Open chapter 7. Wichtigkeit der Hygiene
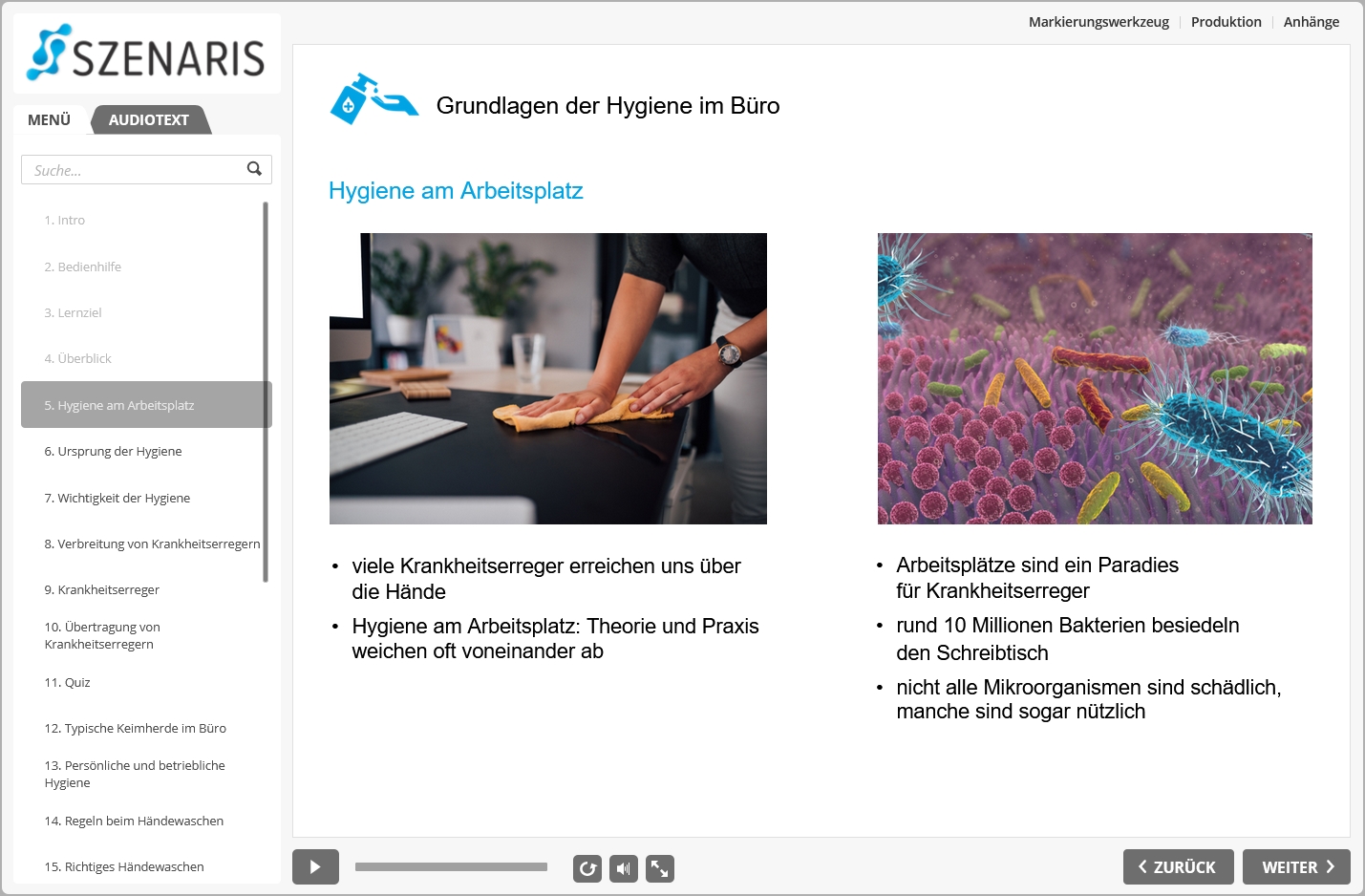 click(x=146, y=498)
